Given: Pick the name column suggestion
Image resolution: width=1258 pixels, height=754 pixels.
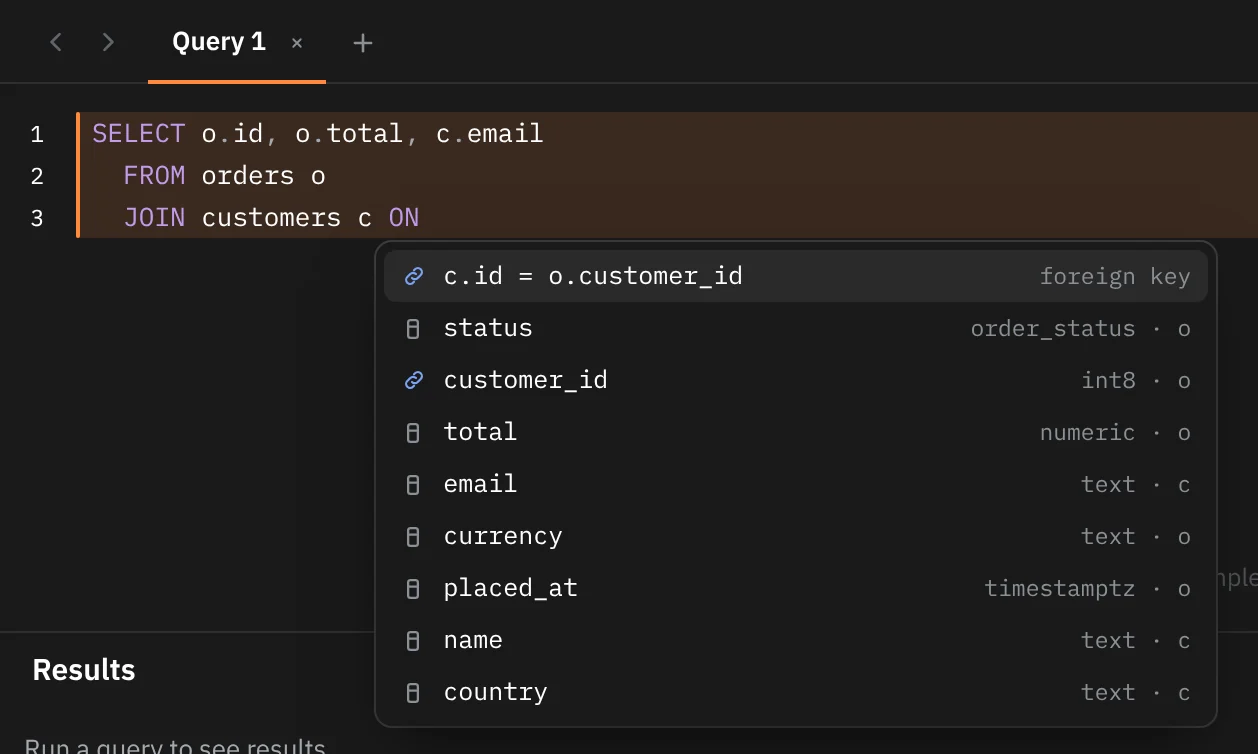Looking at the screenshot, I should pos(796,640).
